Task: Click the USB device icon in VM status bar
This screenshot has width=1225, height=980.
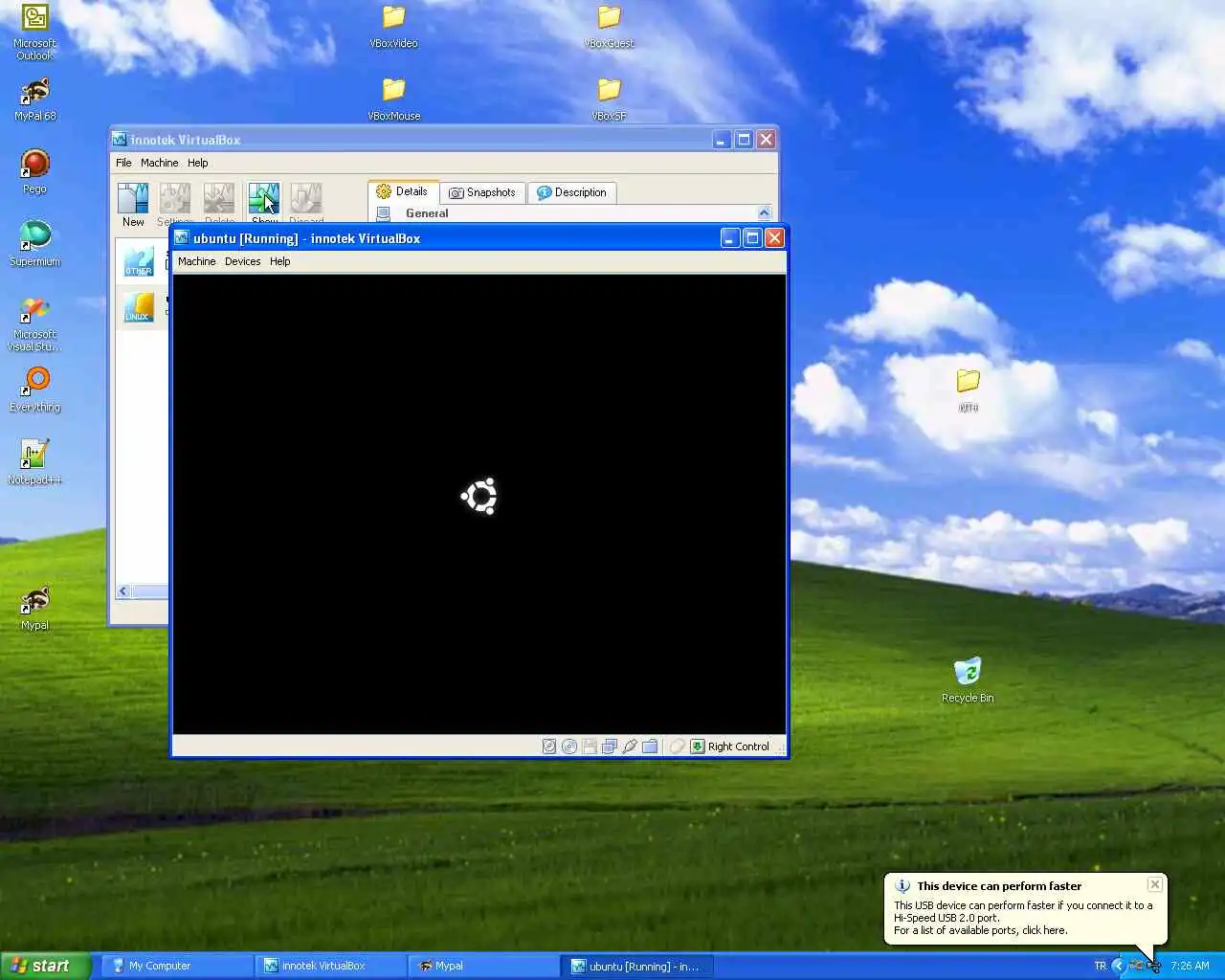Action: 630,746
